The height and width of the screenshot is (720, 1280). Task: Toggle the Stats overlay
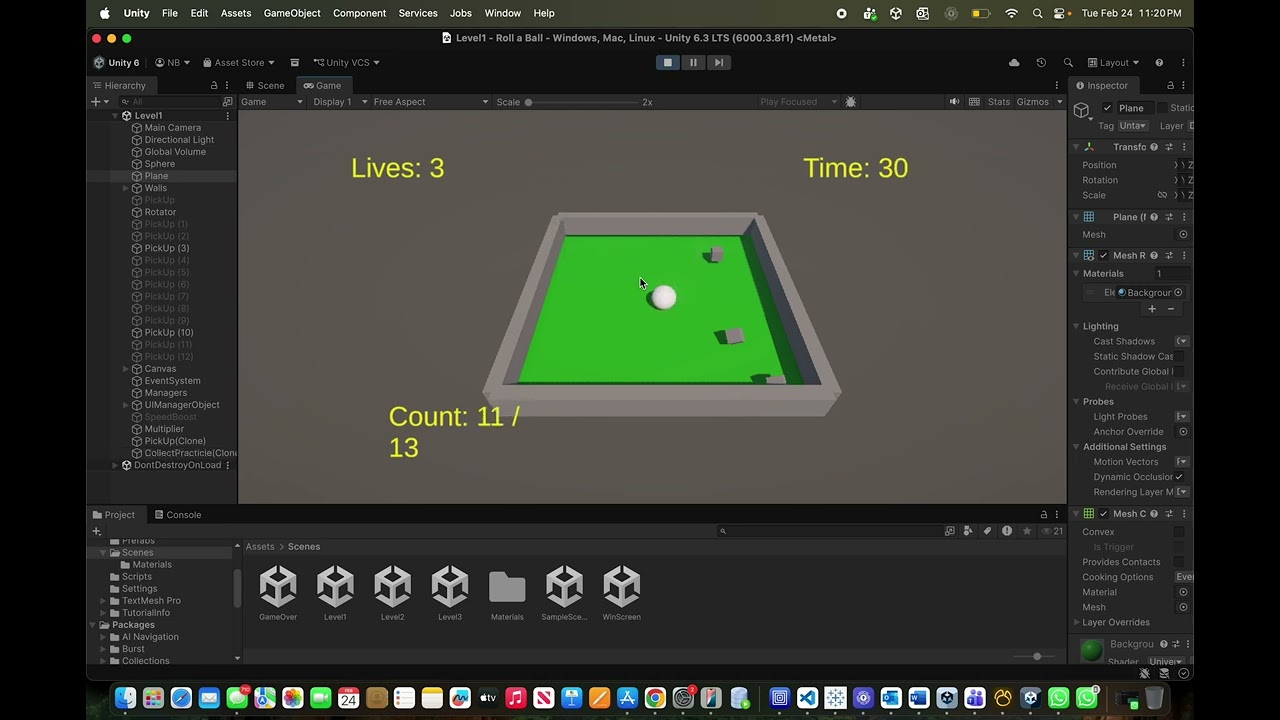click(999, 102)
